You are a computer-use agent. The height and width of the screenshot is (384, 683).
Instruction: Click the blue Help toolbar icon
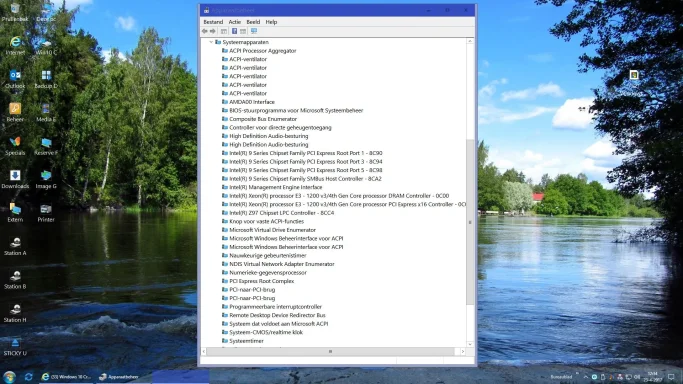234,31
